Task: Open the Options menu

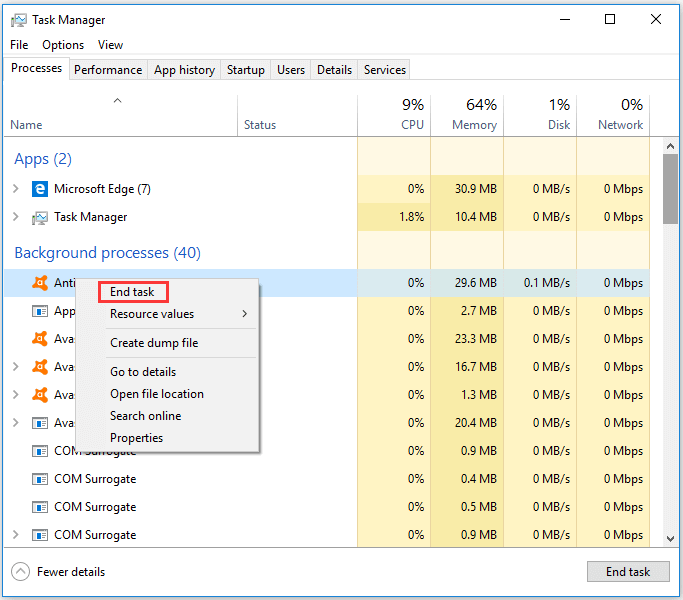Action: [63, 45]
